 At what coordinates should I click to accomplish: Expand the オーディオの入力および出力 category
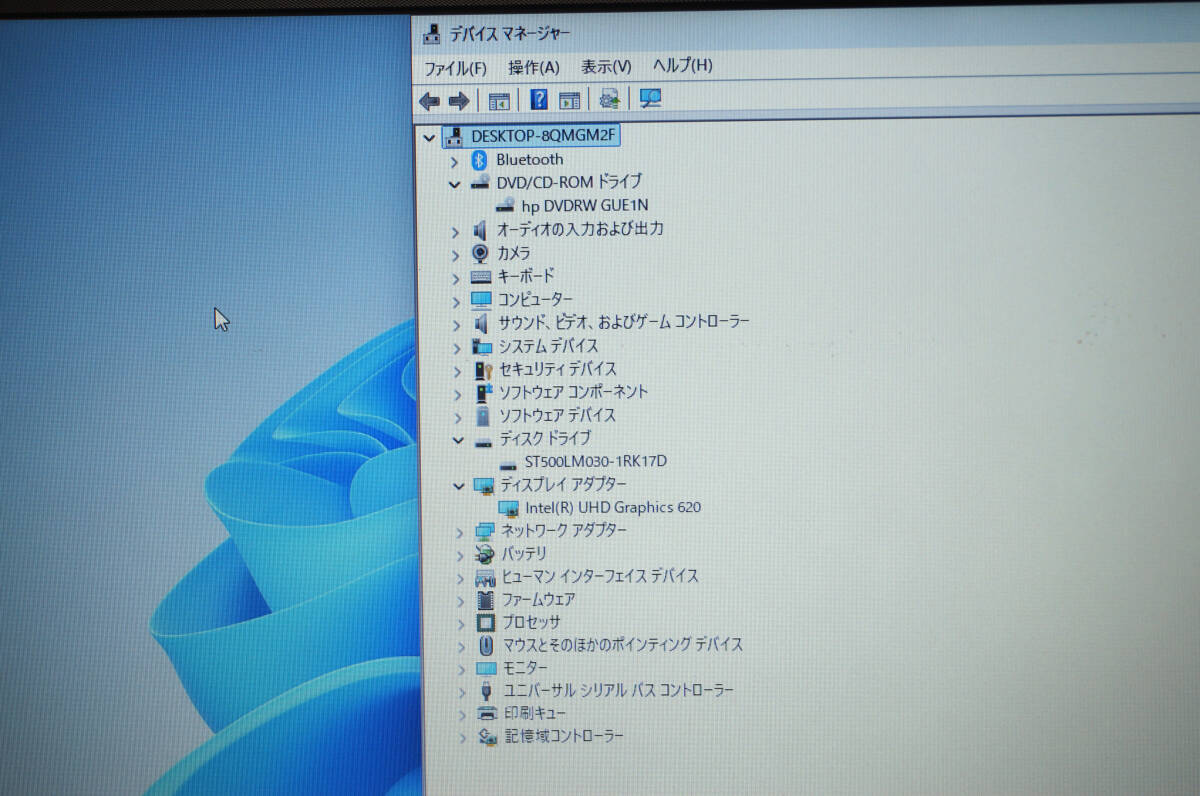[x=456, y=230]
